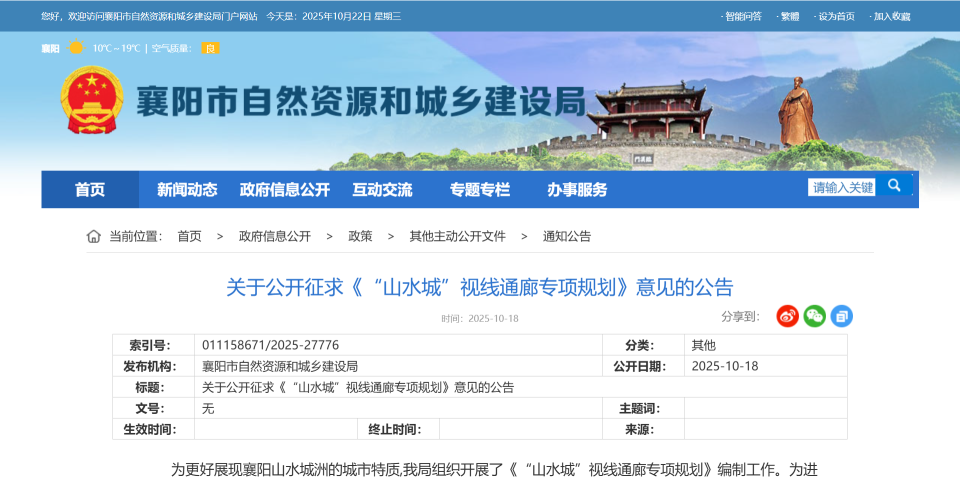Image resolution: width=960 pixels, height=480 pixels.
Task: Open the 政府信息公开 menu
Action: coord(285,190)
